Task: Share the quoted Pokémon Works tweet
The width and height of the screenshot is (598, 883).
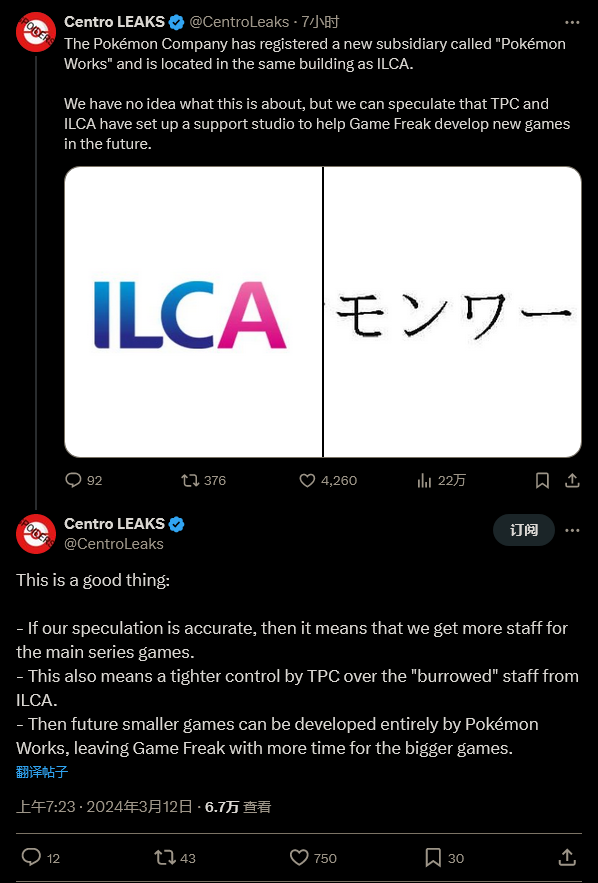Action: click(x=572, y=480)
